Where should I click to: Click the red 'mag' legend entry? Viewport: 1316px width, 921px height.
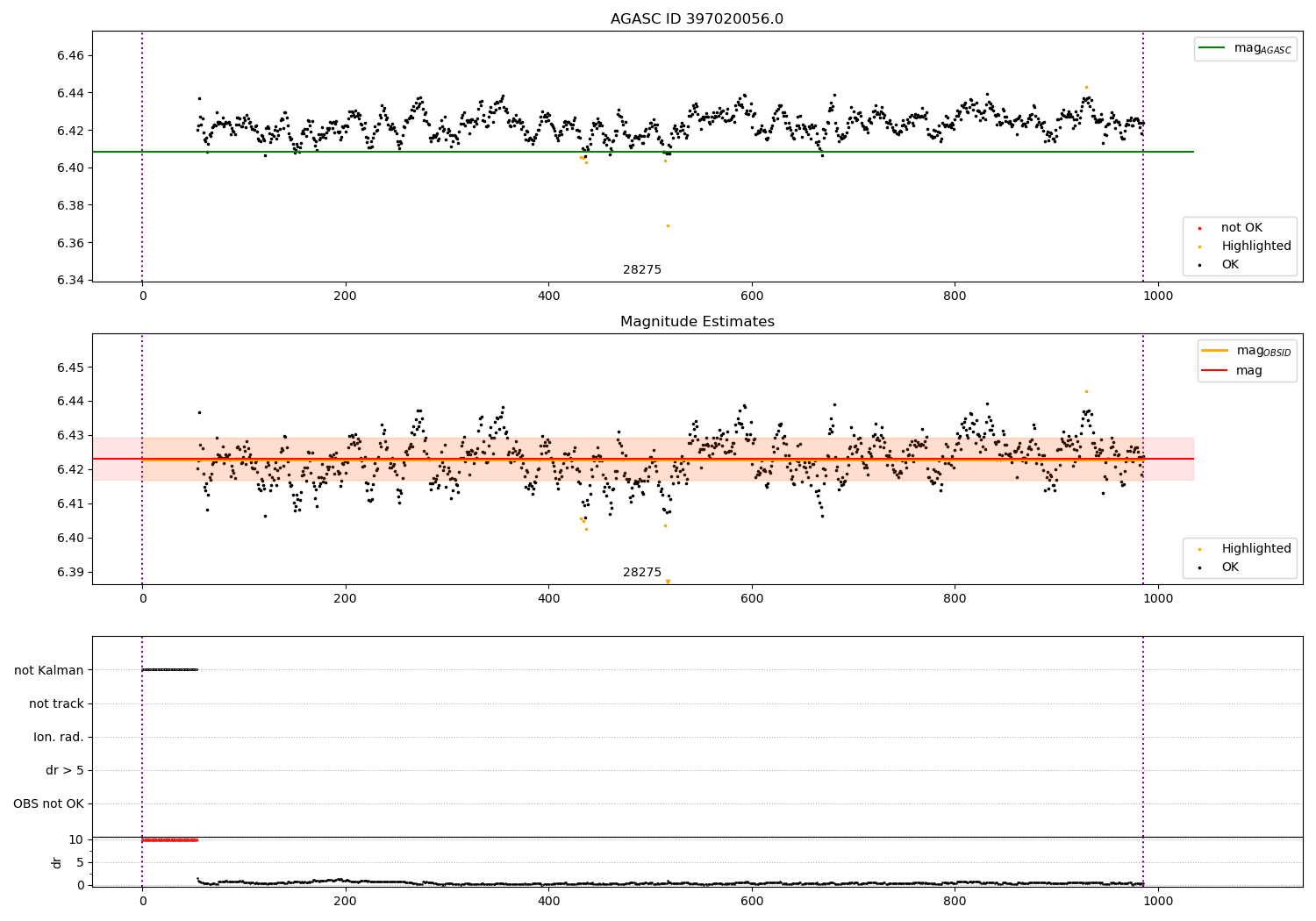[x=1233, y=370]
